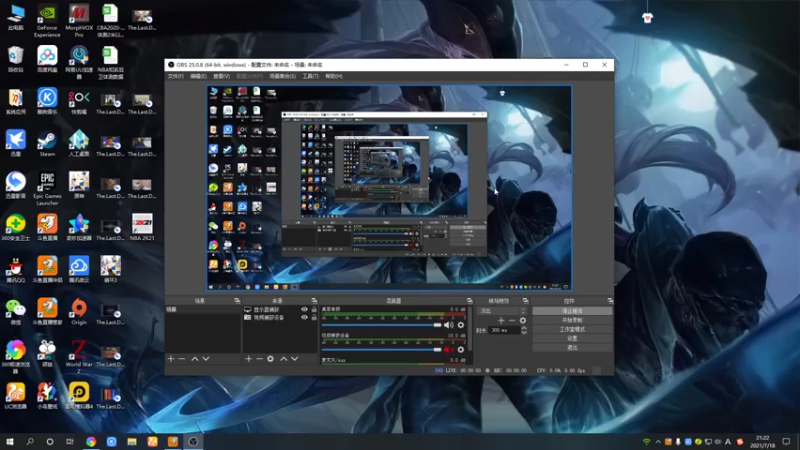Toggle visibility eye of display capture source
The height and width of the screenshot is (450, 800).
304,309
